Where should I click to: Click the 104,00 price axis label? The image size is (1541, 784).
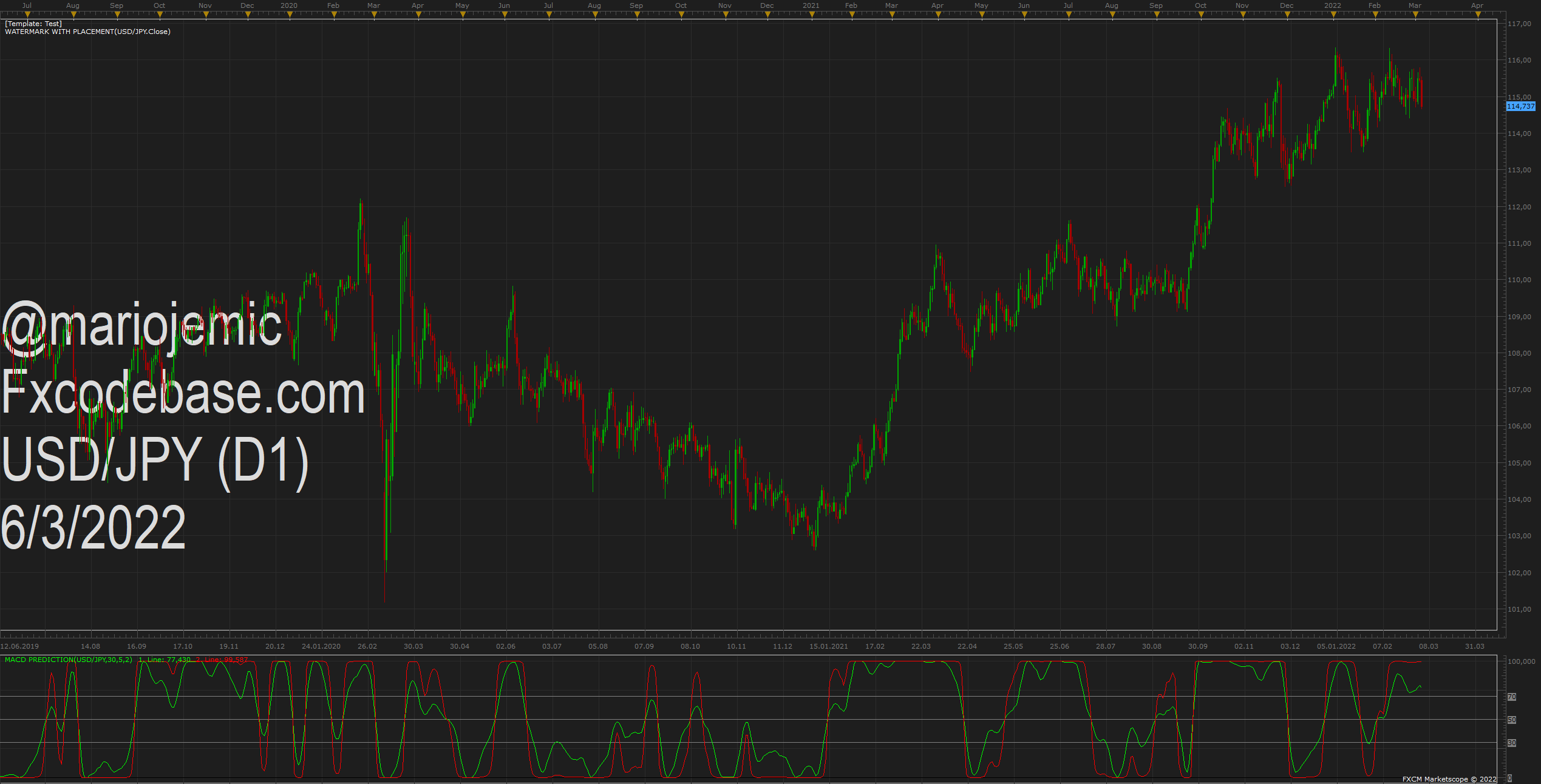click(1520, 499)
